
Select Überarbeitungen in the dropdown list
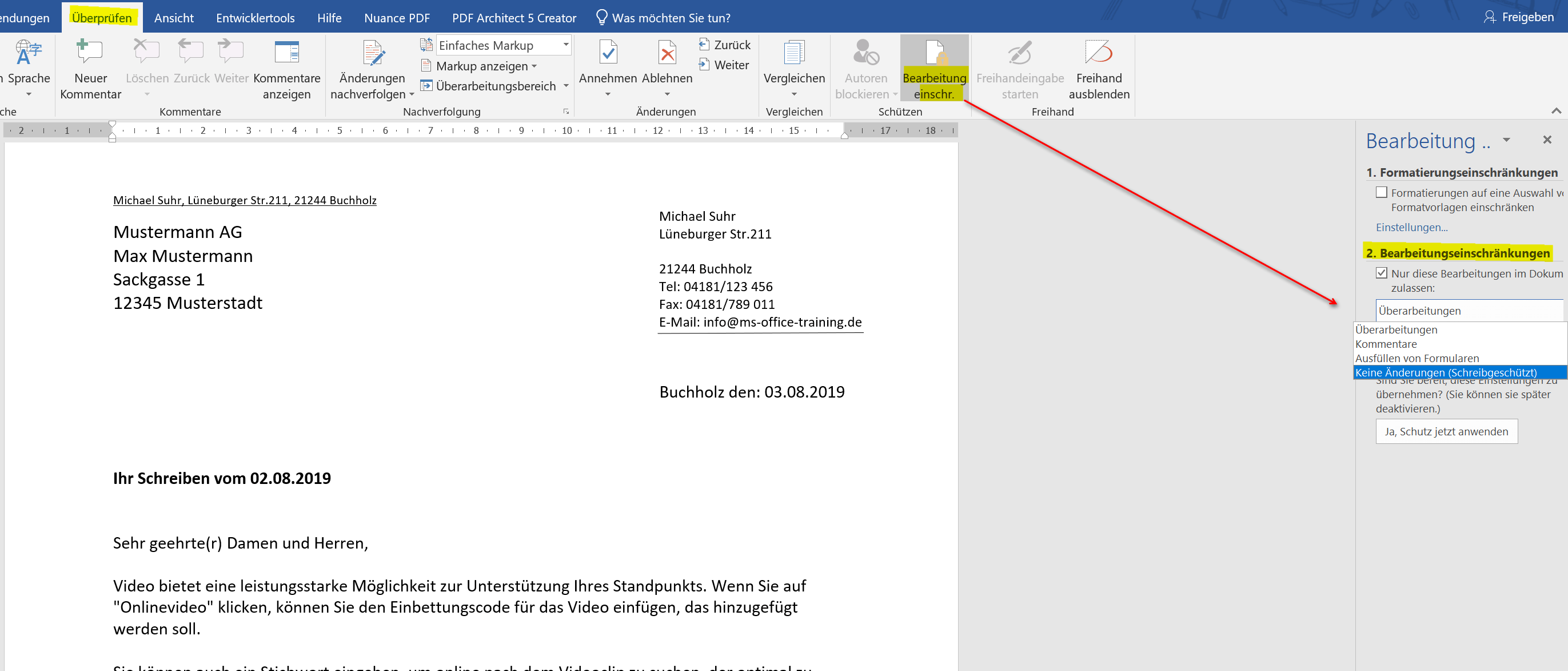pyautogui.click(x=1461, y=329)
